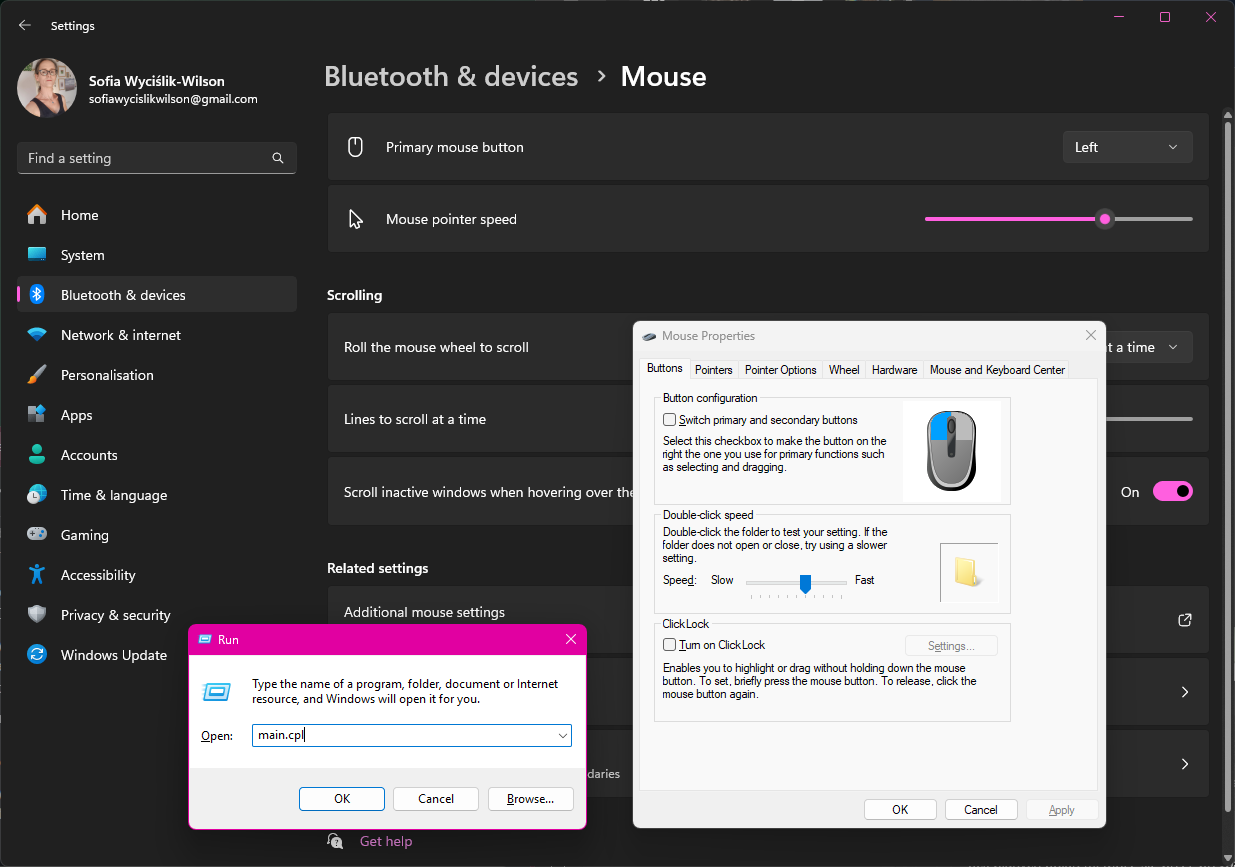
Task: Select the Mouse and Keyboard Center tab
Action: tap(997, 370)
